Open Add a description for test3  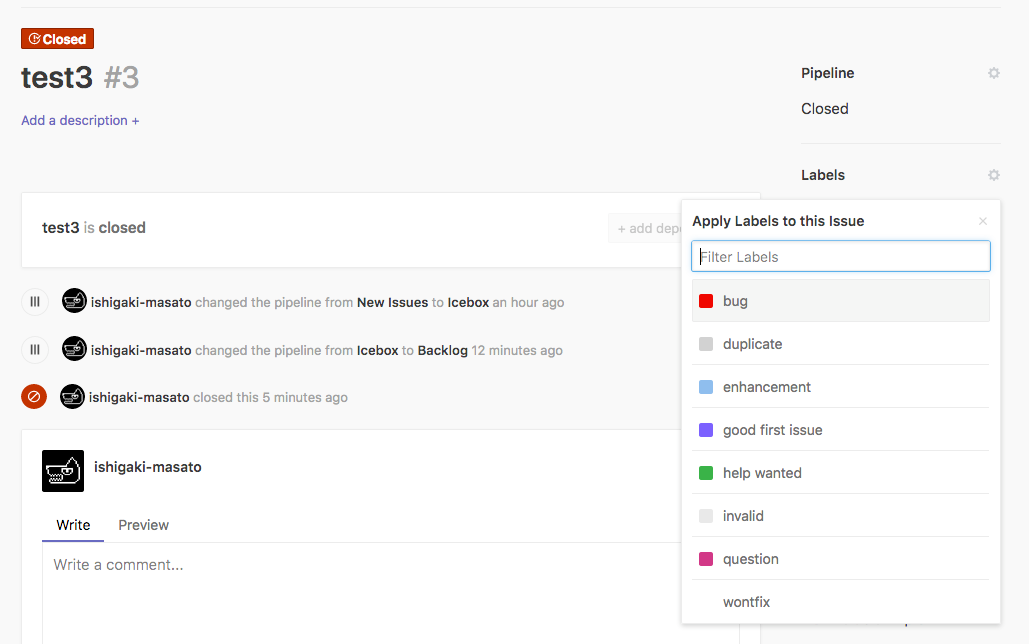(79, 119)
